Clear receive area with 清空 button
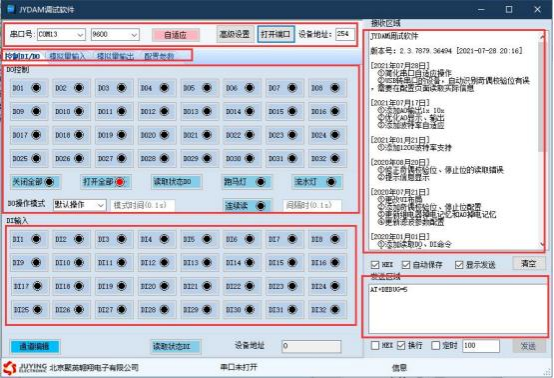Screen dimensions: 554x378 tap(529, 264)
